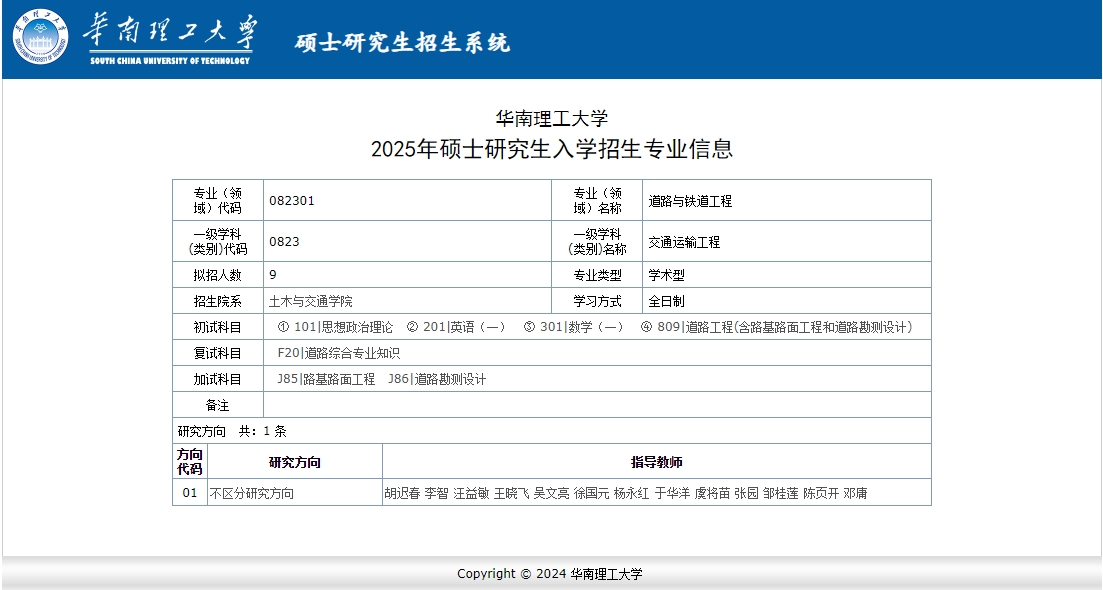Click the 备注 label cell
Screen dimensions: 1103x590
[218, 405]
